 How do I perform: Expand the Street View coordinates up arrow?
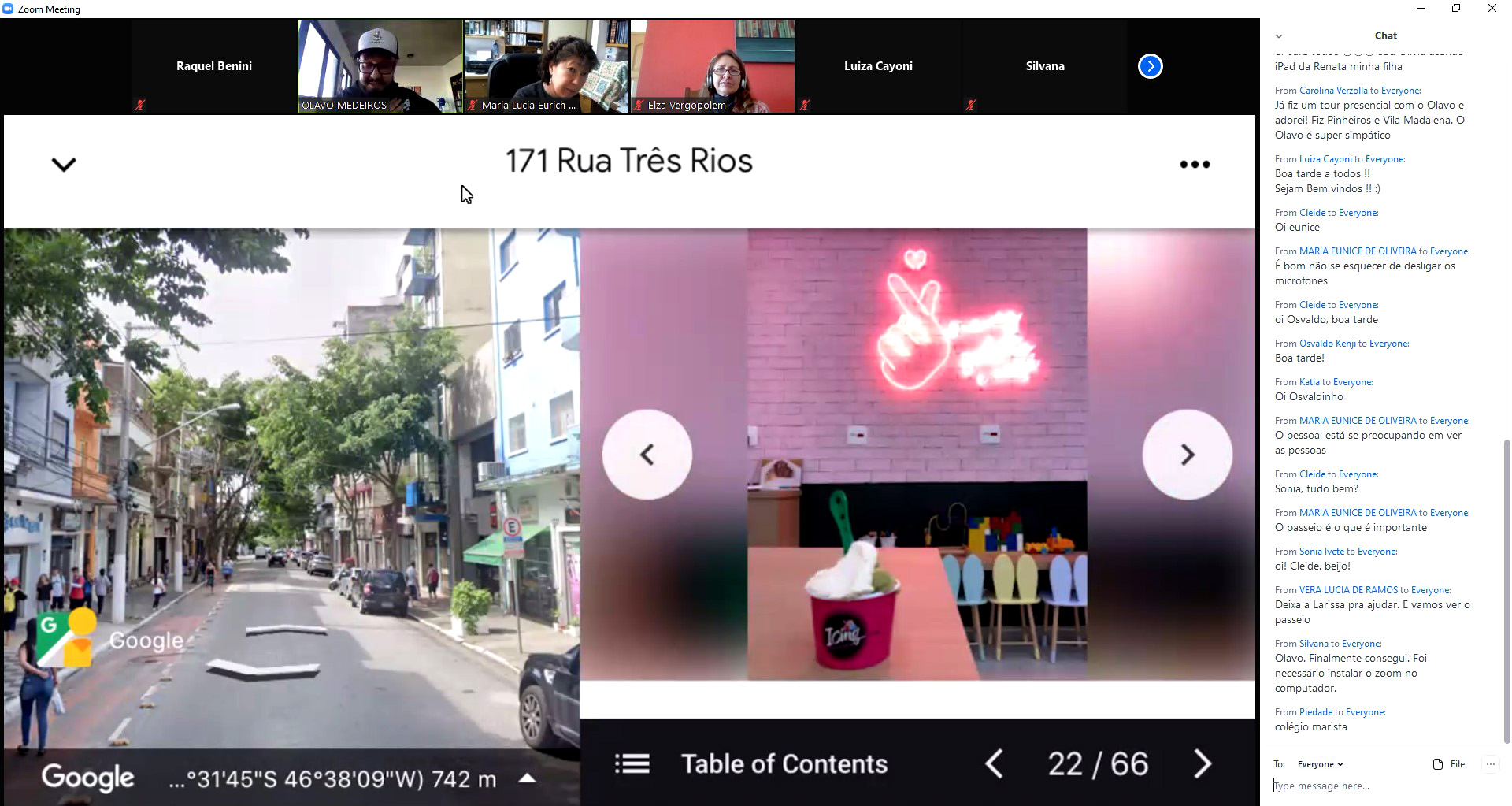527,778
